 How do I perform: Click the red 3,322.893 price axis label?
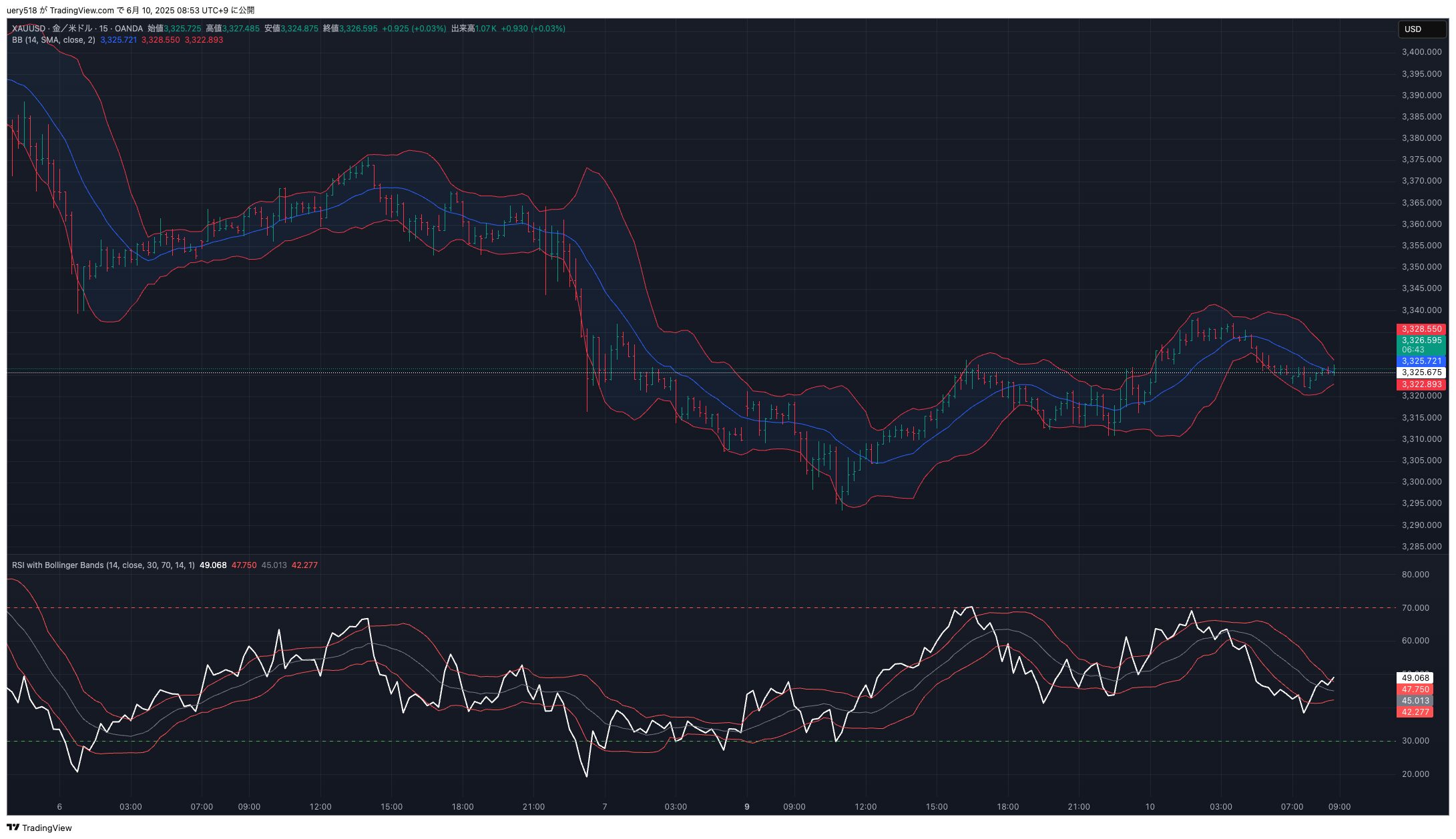1421,384
